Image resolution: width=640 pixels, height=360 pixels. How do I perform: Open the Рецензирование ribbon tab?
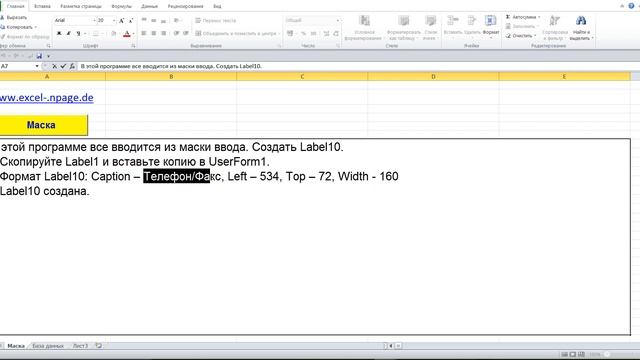(185, 6)
